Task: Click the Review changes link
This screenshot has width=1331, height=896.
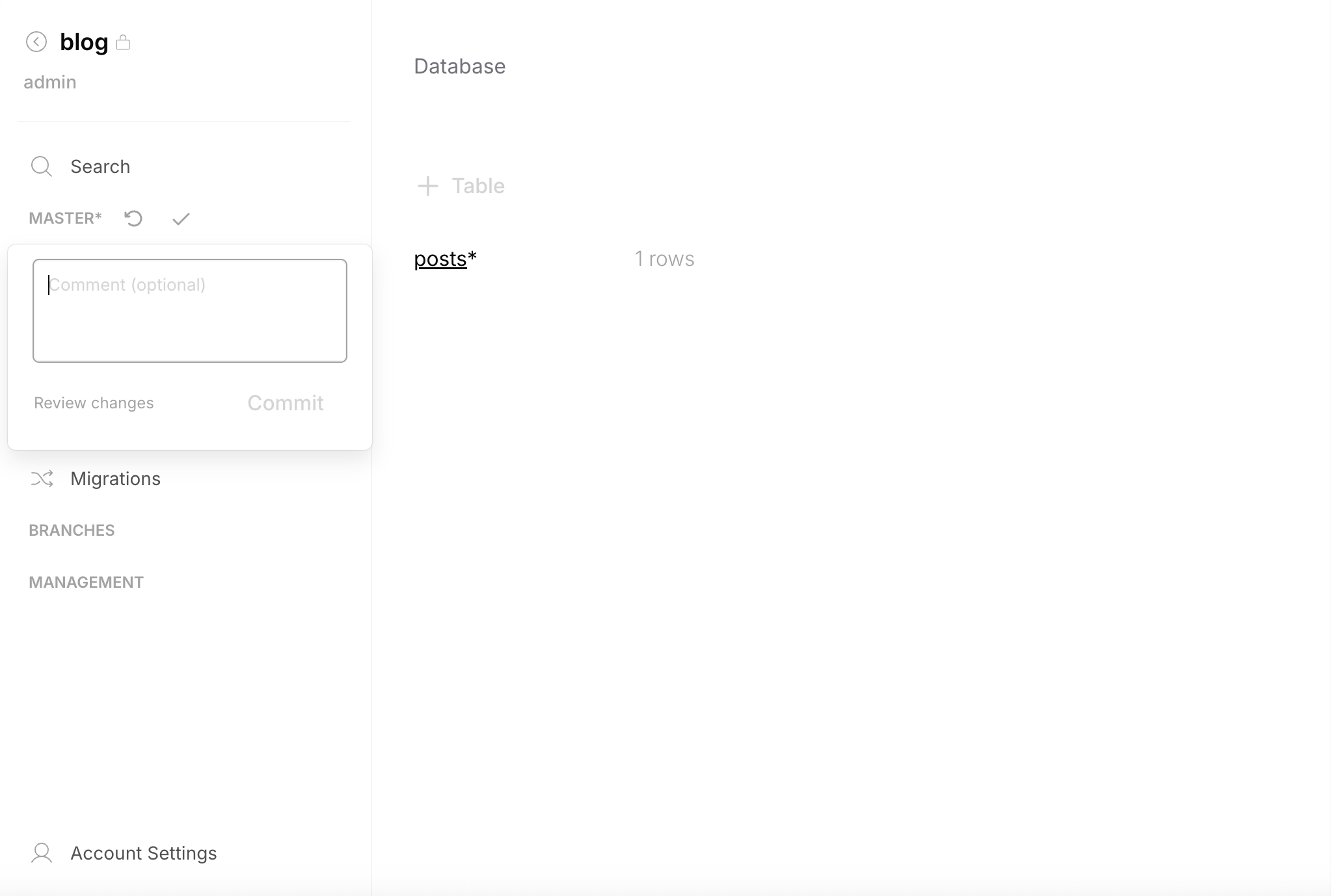Action: (94, 402)
